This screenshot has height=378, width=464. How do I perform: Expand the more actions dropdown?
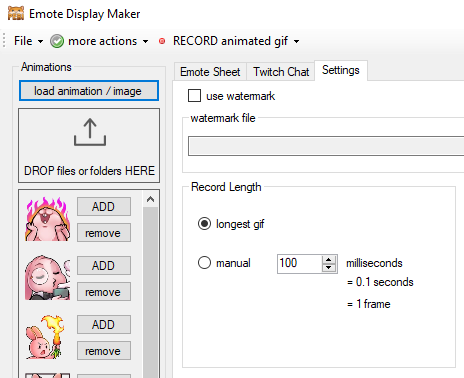(145, 41)
